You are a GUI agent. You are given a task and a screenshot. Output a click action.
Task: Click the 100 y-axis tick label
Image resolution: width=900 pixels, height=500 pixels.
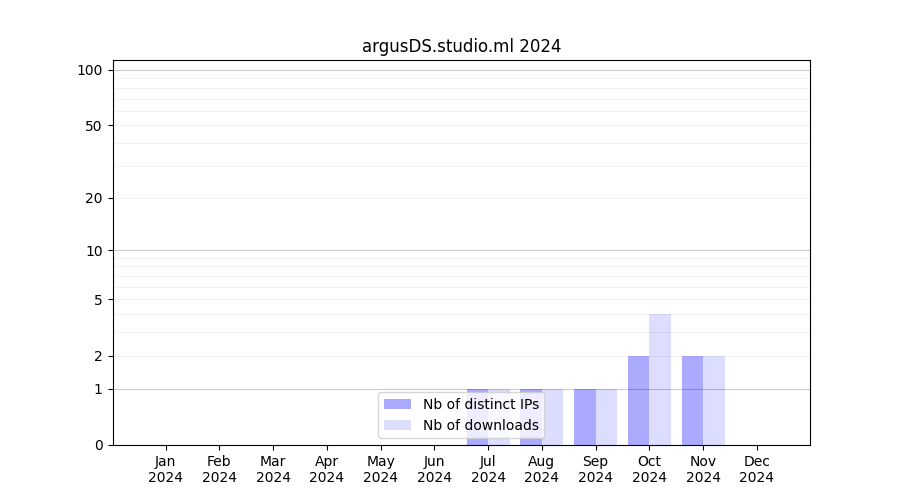(90, 70)
